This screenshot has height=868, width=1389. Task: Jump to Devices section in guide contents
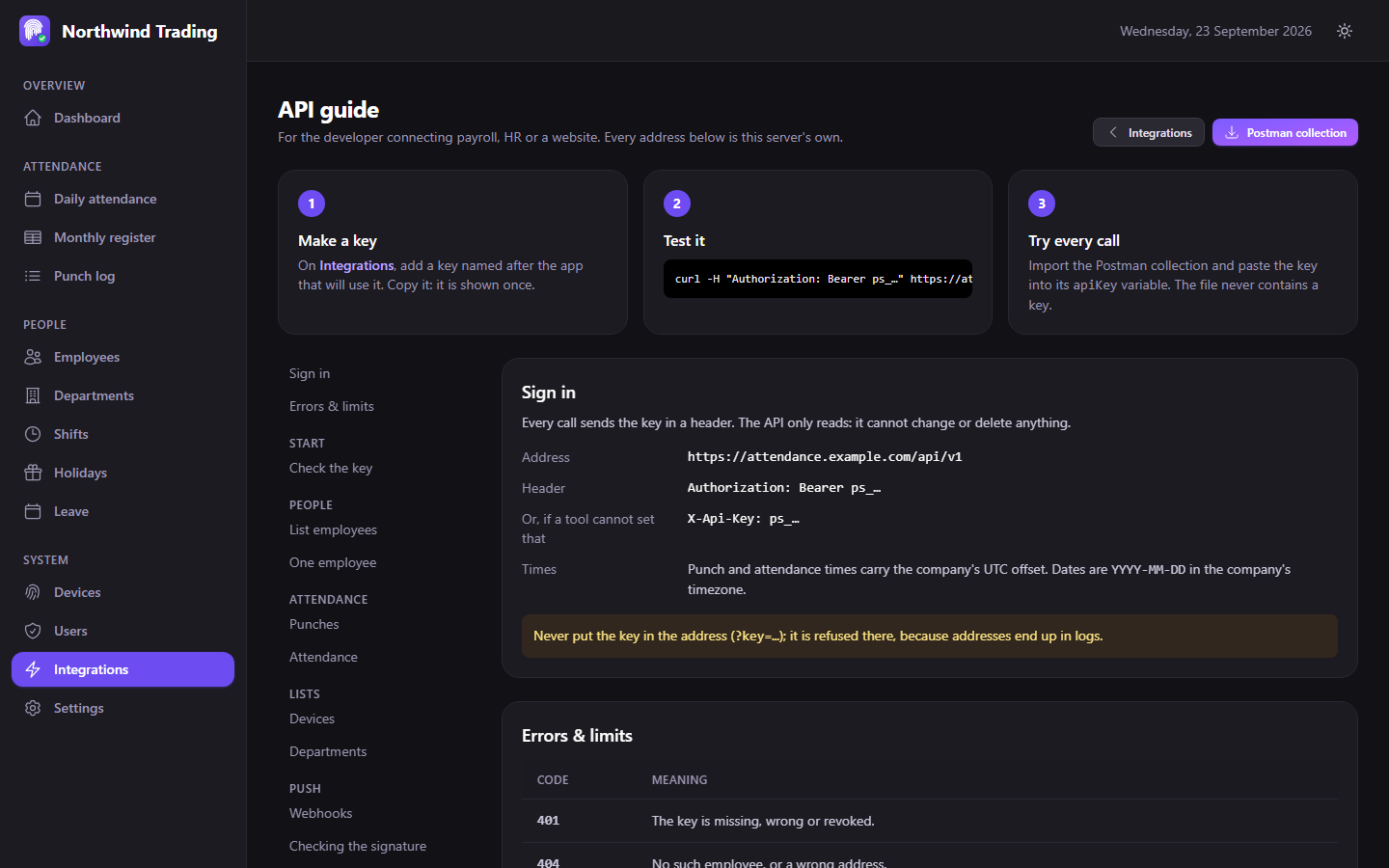pyautogui.click(x=312, y=719)
